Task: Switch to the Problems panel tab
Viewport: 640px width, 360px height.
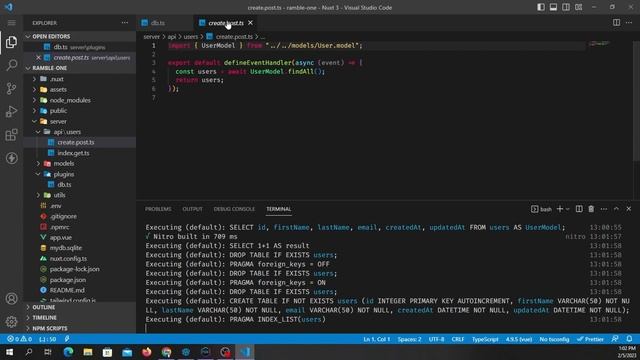Action: 158,209
